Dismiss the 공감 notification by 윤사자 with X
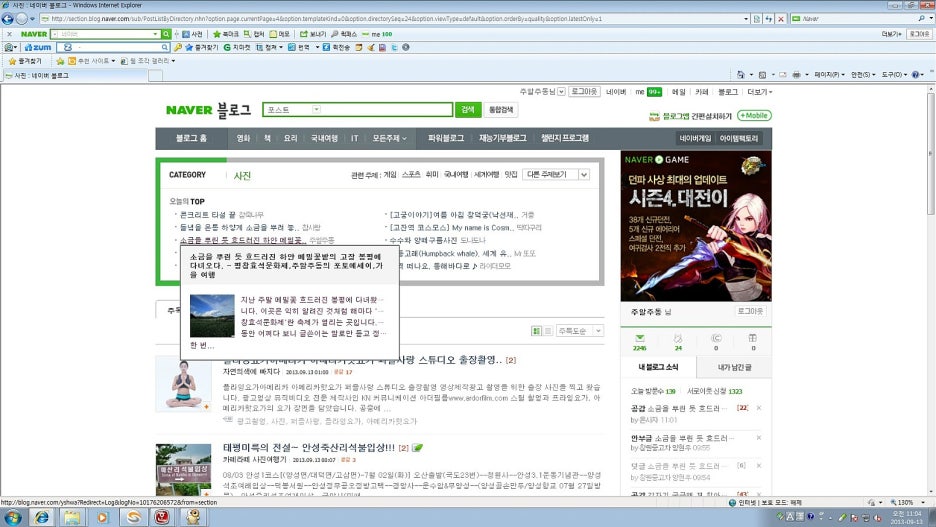This screenshot has width=936, height=527. tap(759, 408)
